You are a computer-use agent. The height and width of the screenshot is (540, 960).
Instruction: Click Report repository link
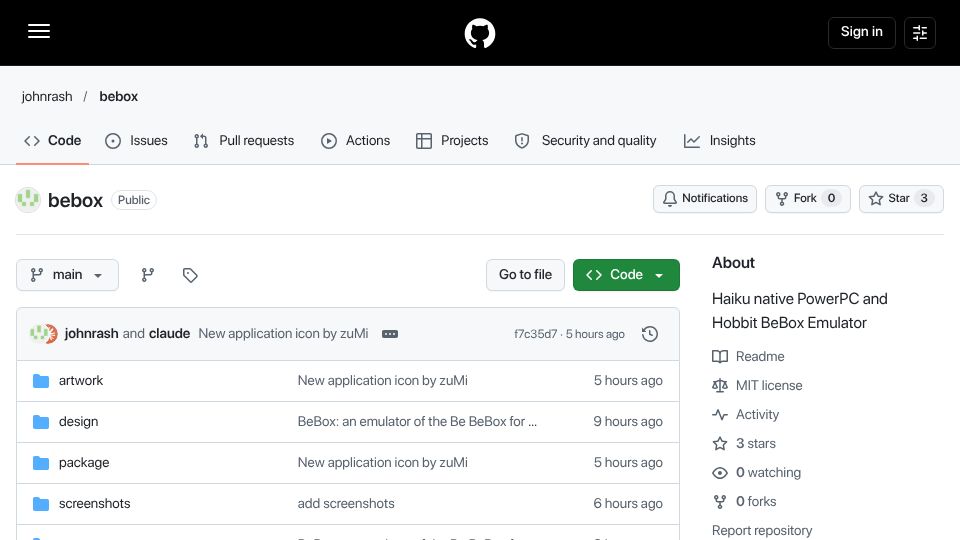[762, 531]
